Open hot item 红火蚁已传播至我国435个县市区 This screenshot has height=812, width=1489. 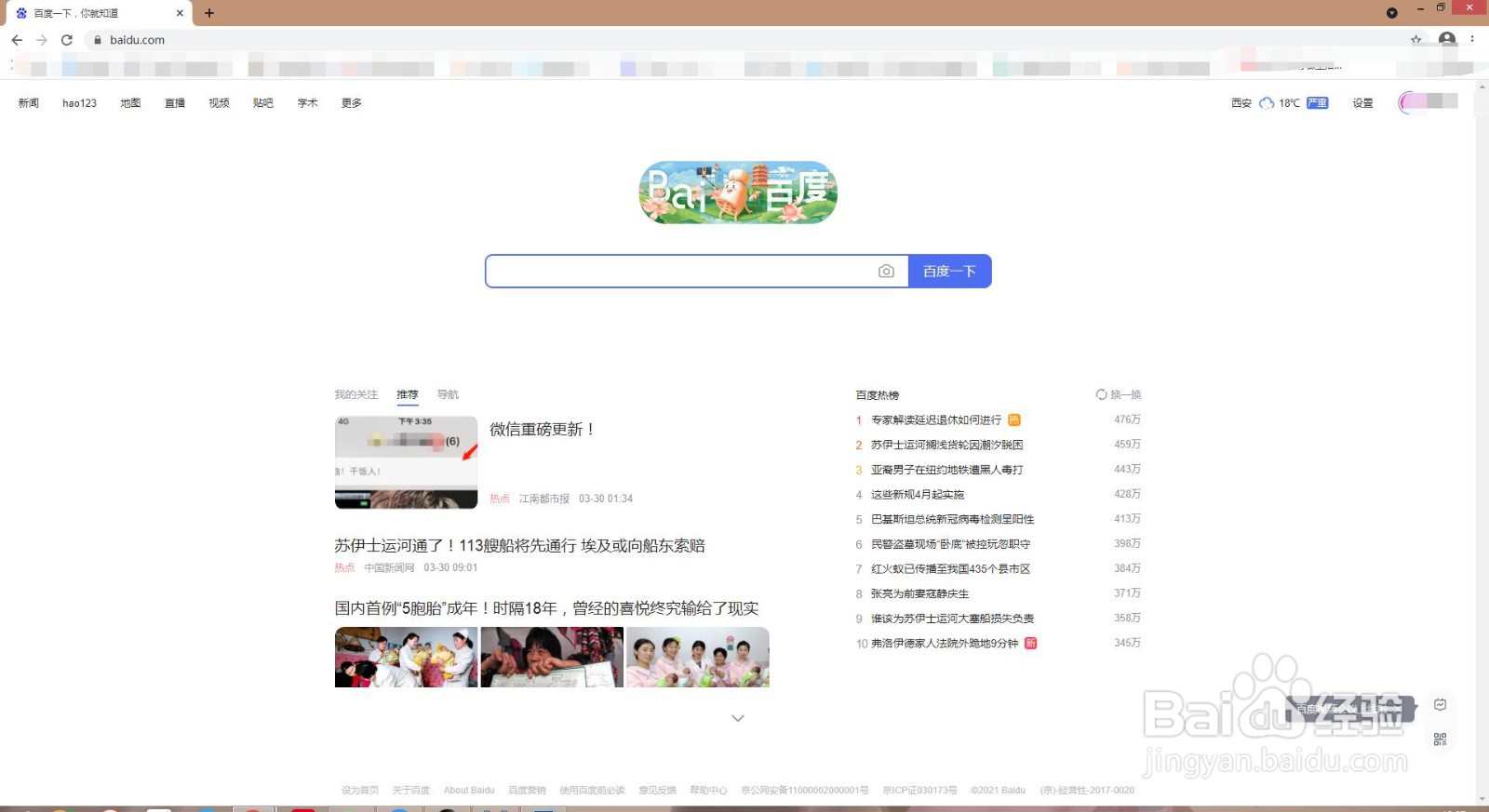[x=950, y=568]
